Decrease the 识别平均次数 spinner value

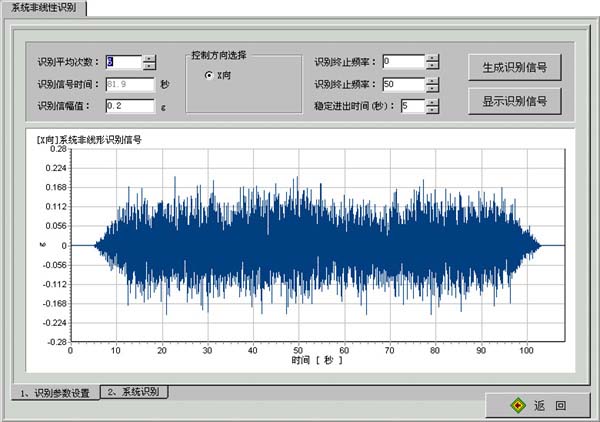click(x=149, y=65)
